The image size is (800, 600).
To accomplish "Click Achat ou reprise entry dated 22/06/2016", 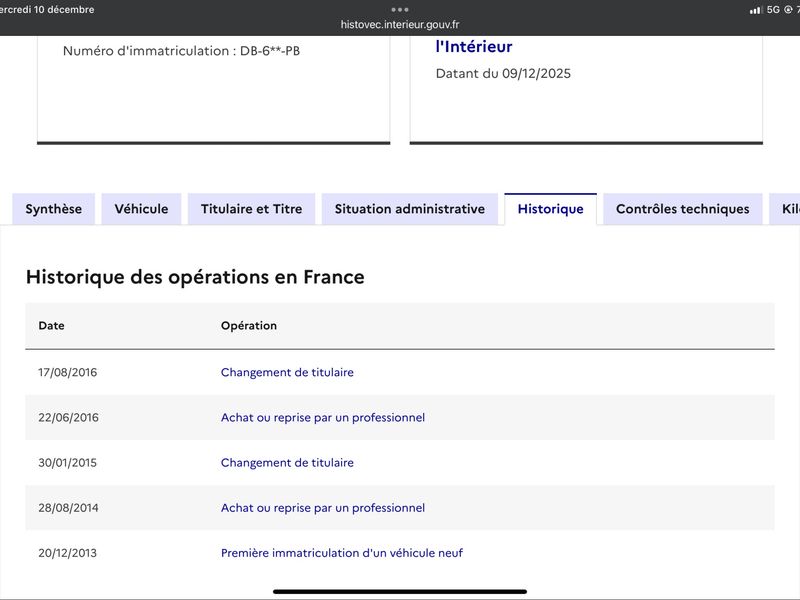I will click(x=322, y=417).
